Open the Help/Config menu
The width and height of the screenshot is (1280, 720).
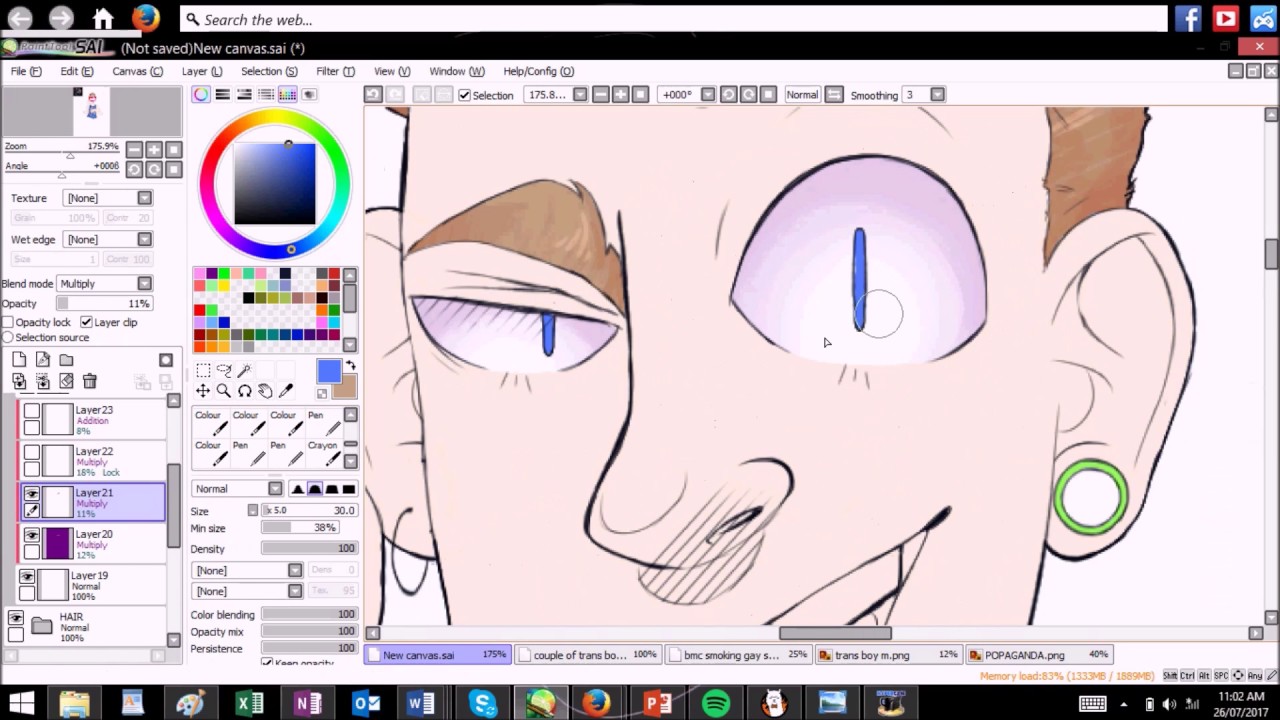coord(538,71)
